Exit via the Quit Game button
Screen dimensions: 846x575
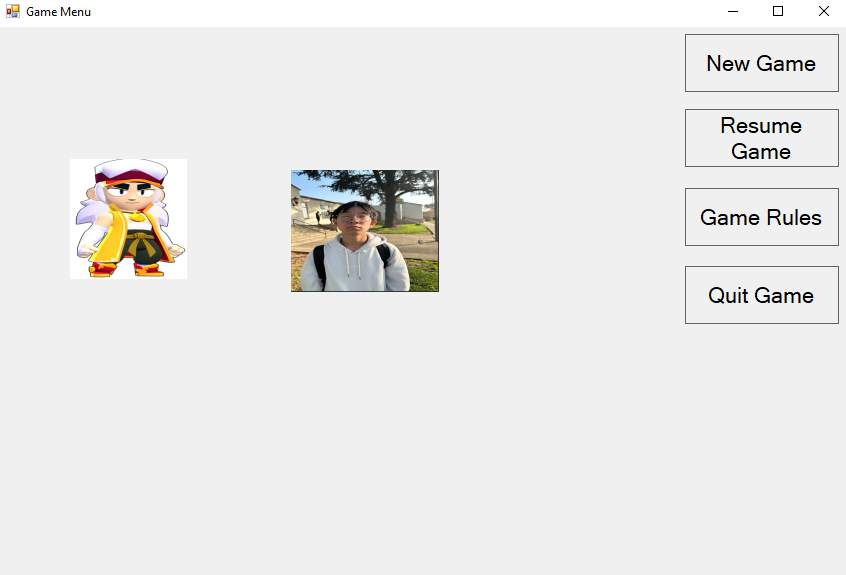[761, 295]
